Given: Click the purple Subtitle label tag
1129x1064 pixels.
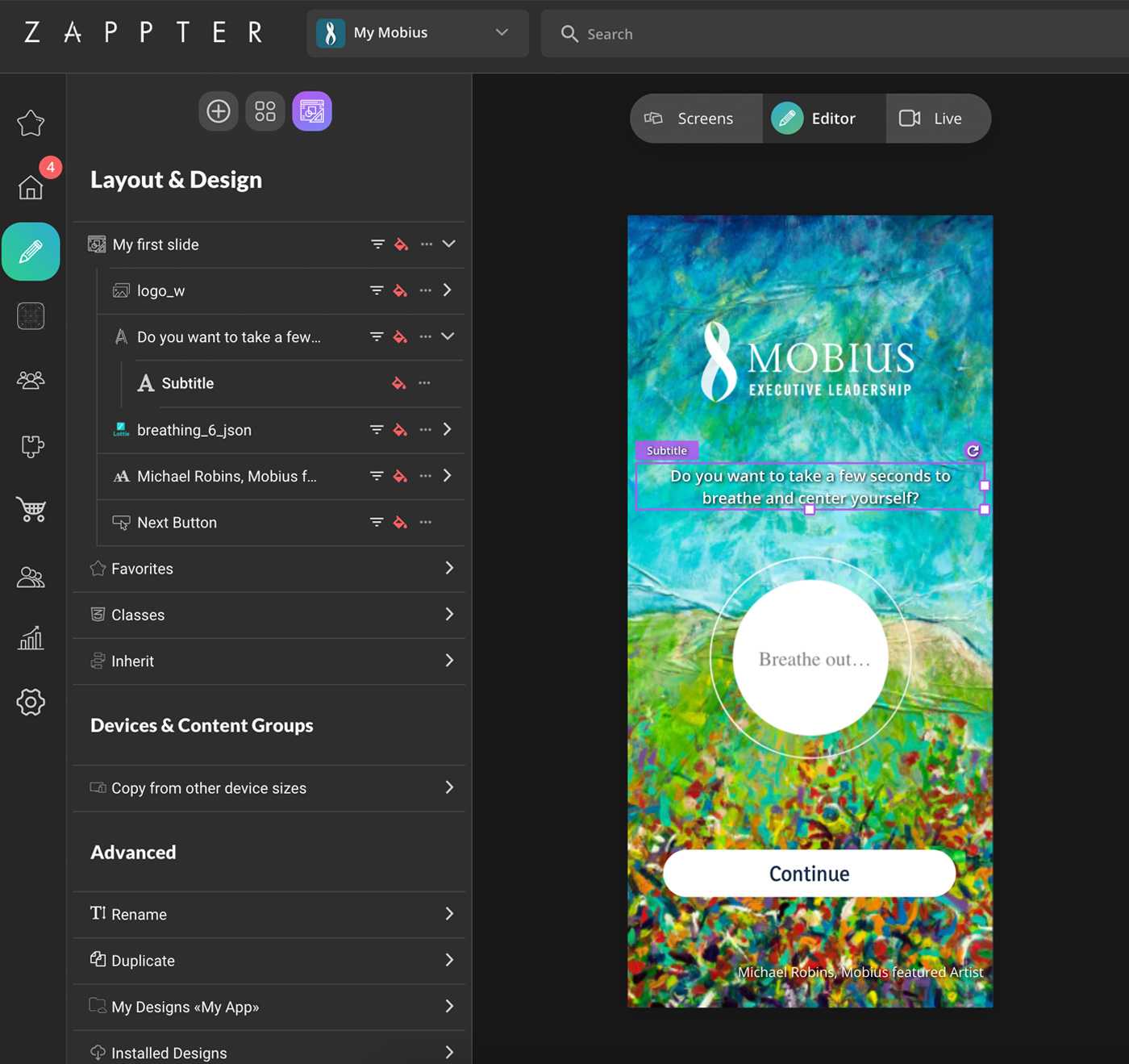Looking at the screenshot, I should point(667,450).
